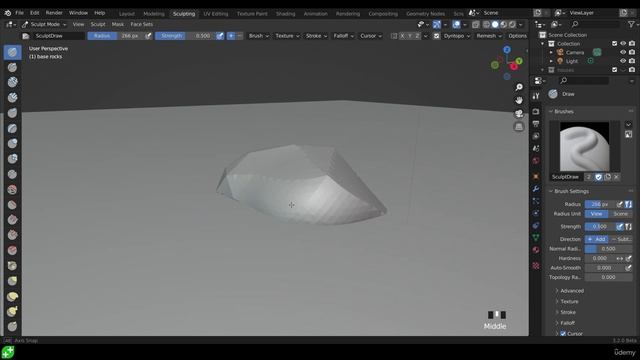The width and height of the screenshot is (640, 360).
Task: Open the Options popover in header
Action: coord(518,36)
